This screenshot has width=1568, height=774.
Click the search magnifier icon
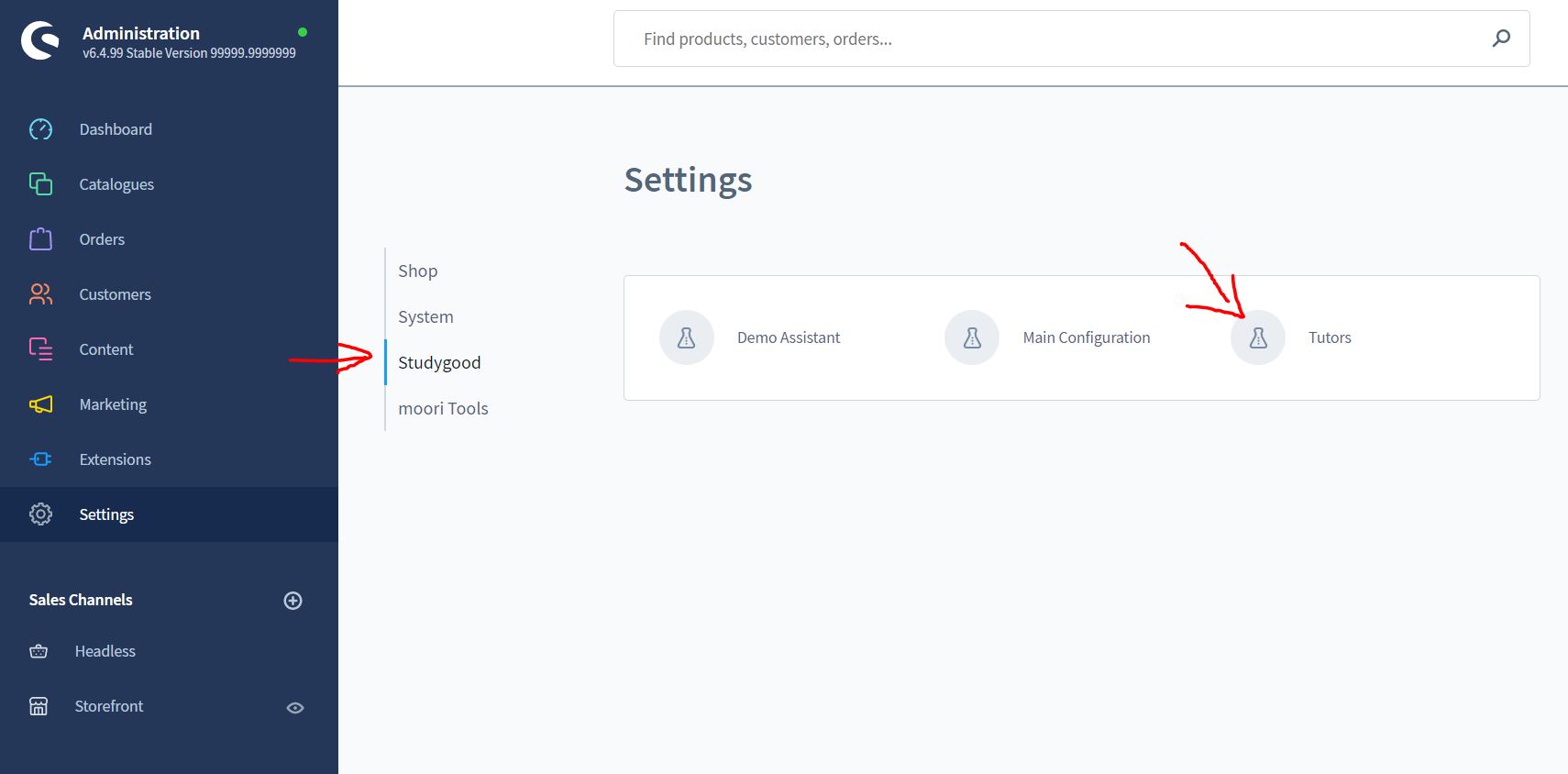[x=1501, y=39]
